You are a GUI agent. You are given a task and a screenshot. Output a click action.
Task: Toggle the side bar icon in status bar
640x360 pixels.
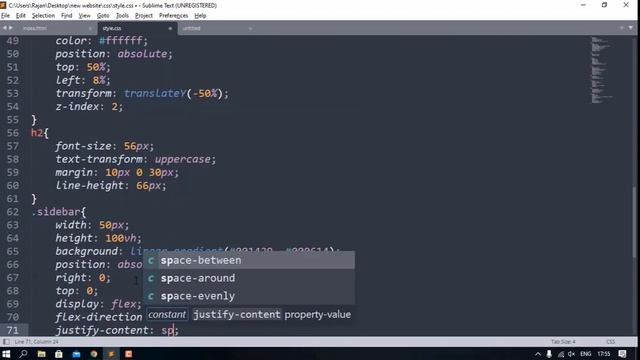(6, 342)
